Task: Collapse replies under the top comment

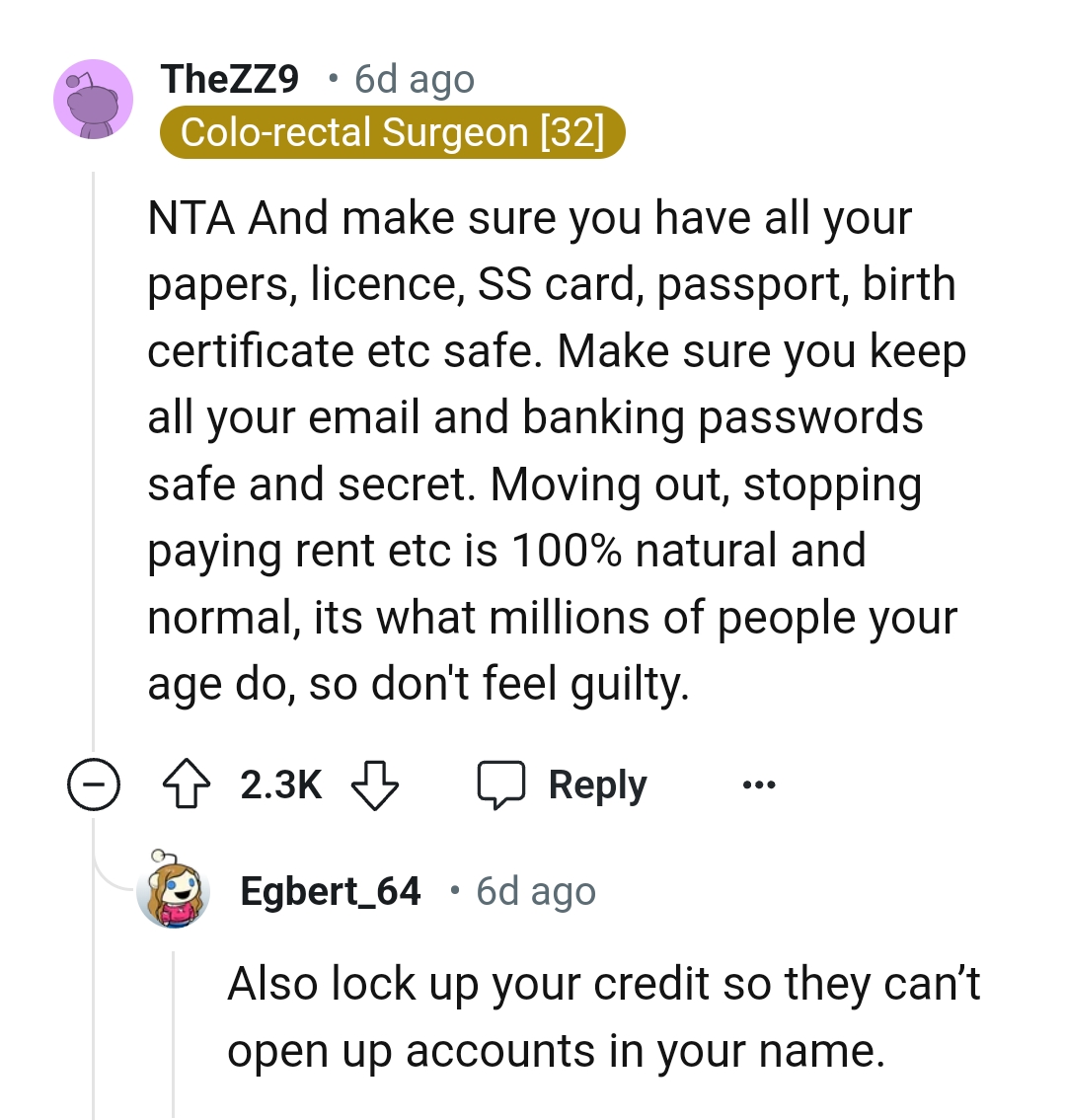Action: [94, 784]
